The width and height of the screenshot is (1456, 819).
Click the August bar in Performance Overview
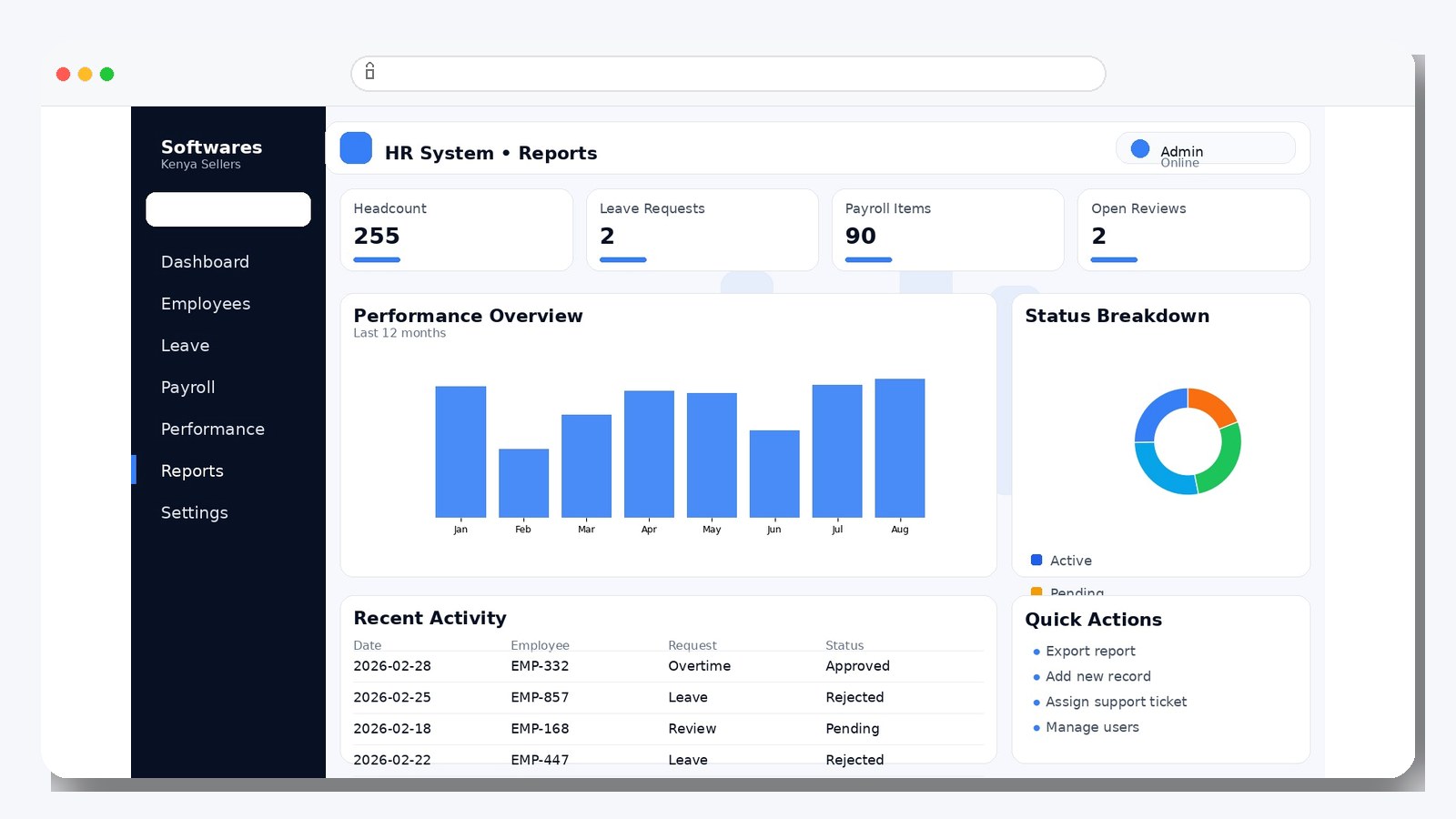click(899, 446)
